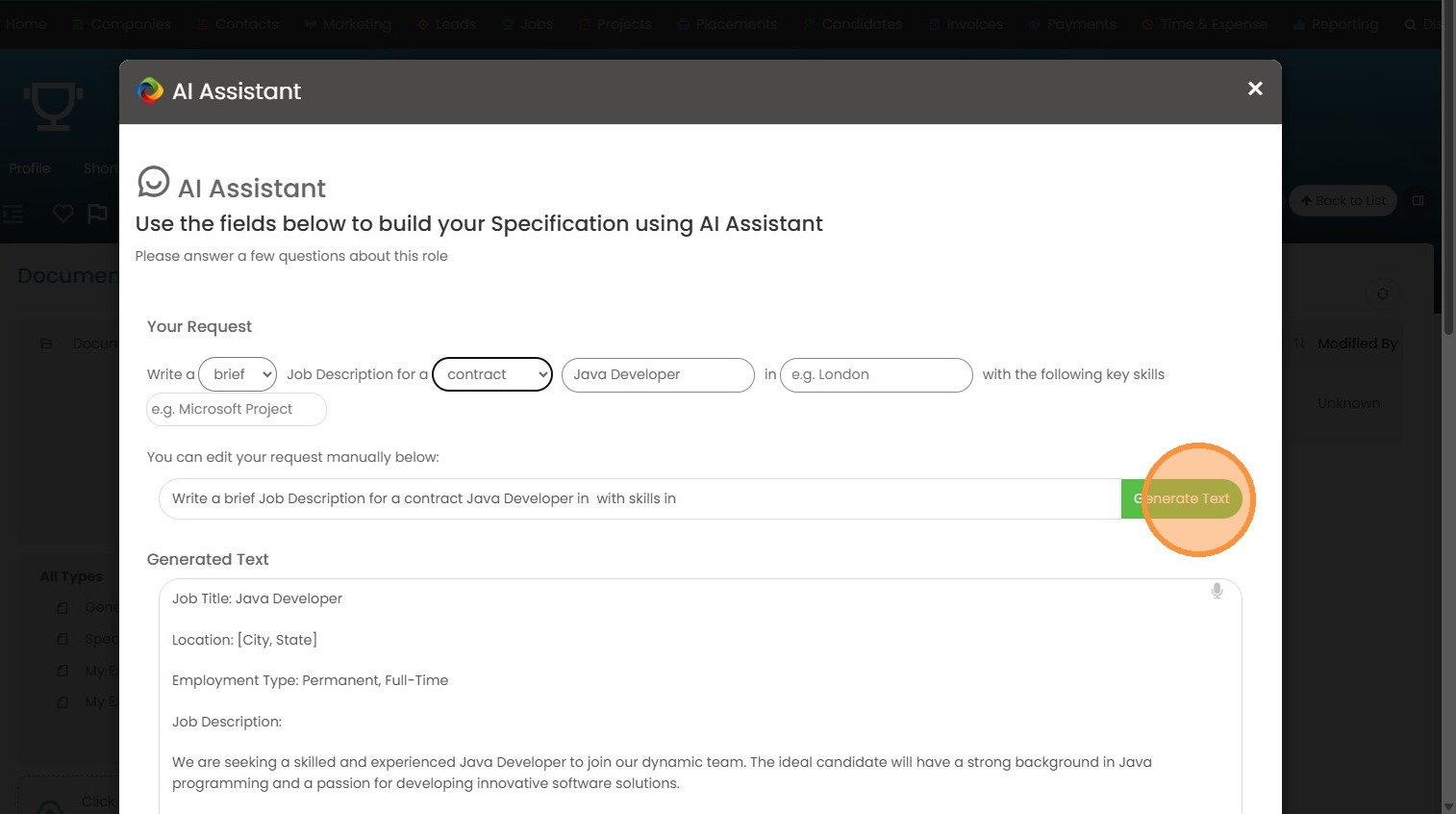Click the Back to List button
The width and height of the screenshot is (1456, 814).
tap(1343, 201)
